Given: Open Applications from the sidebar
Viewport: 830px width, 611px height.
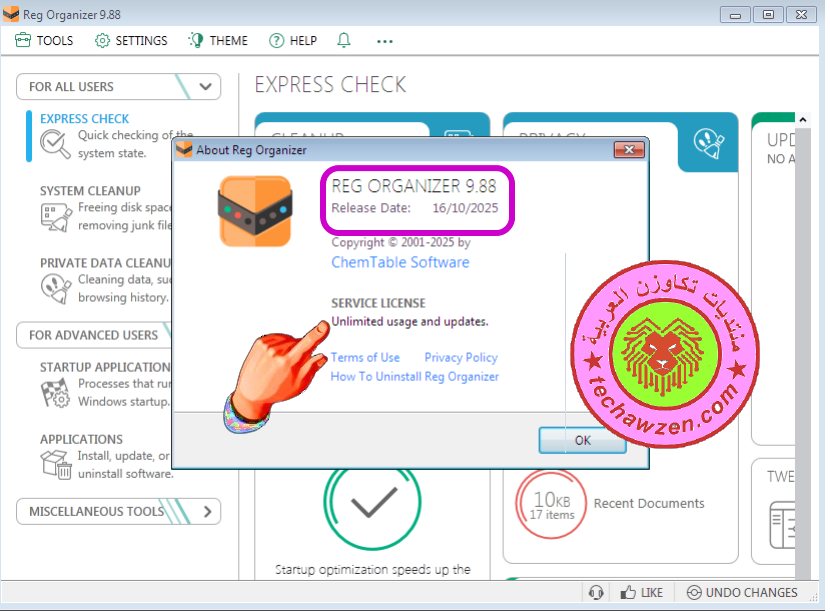Looking at the screenshot, I should [x=82, y=439].
